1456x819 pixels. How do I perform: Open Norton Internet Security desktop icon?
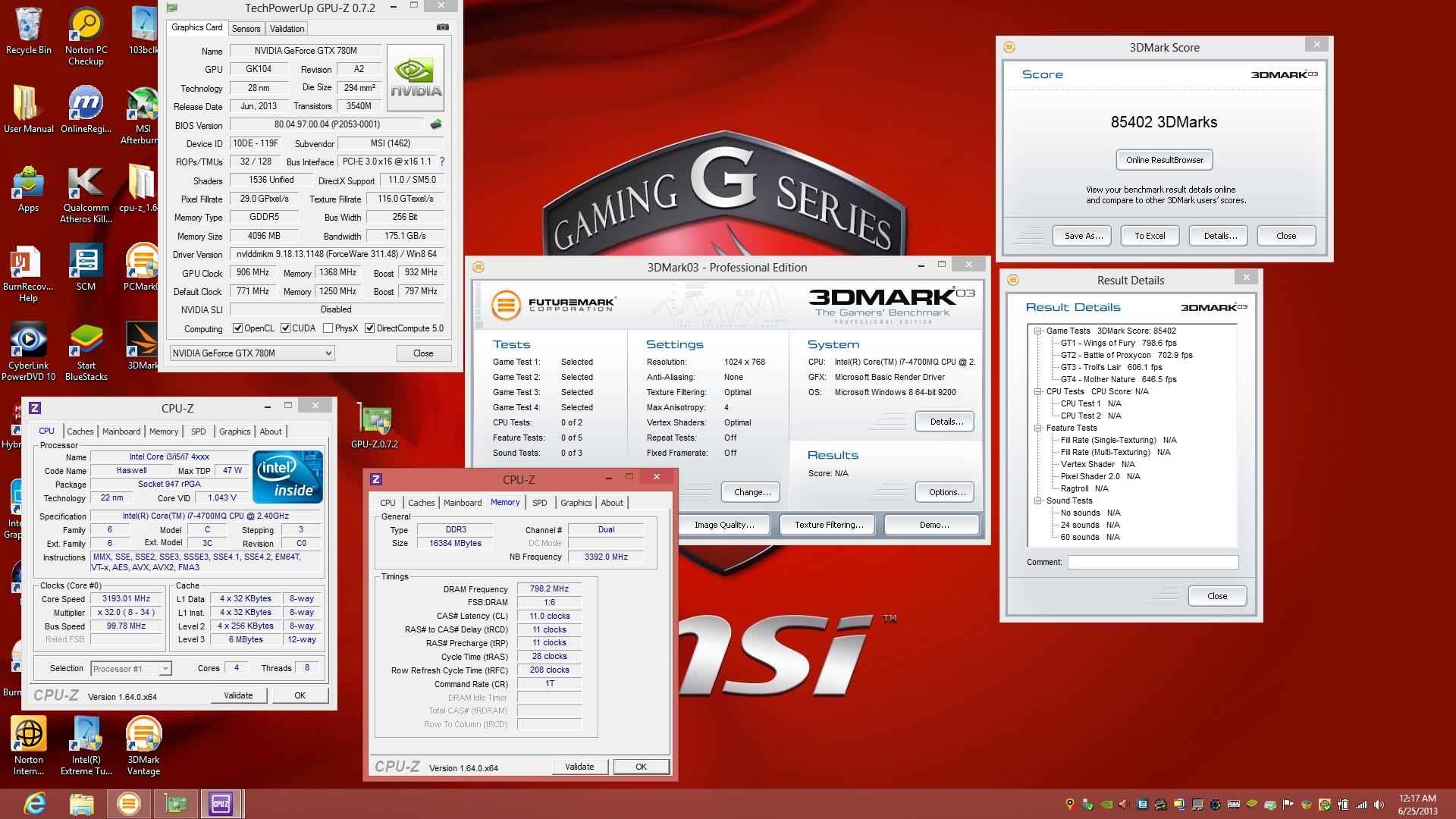(29, 746)
